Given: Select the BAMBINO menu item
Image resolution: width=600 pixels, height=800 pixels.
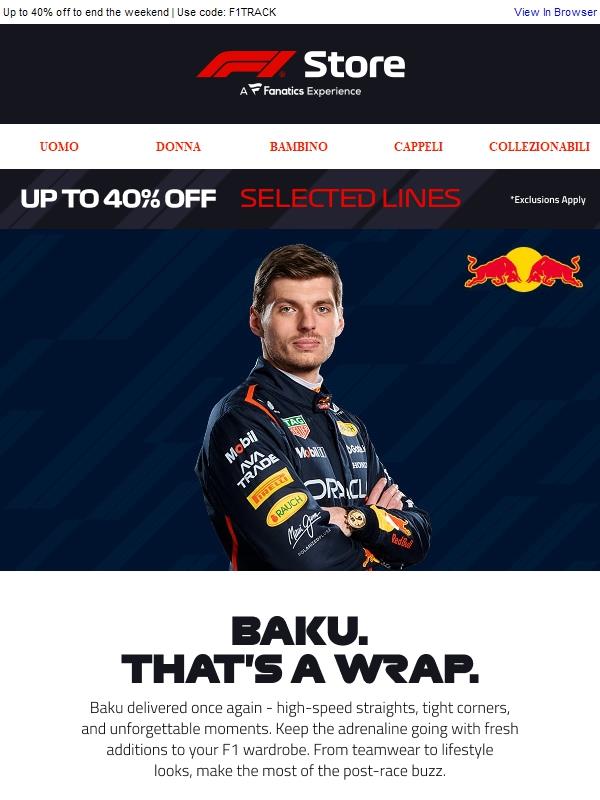Looking at the screenshot, I should 298,146.
